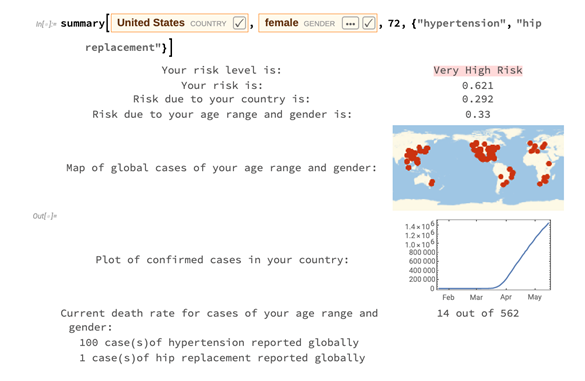Confirm the female gender entity checkmark
The width and height of the screenshot is (585, 381).
coord(369,23)
